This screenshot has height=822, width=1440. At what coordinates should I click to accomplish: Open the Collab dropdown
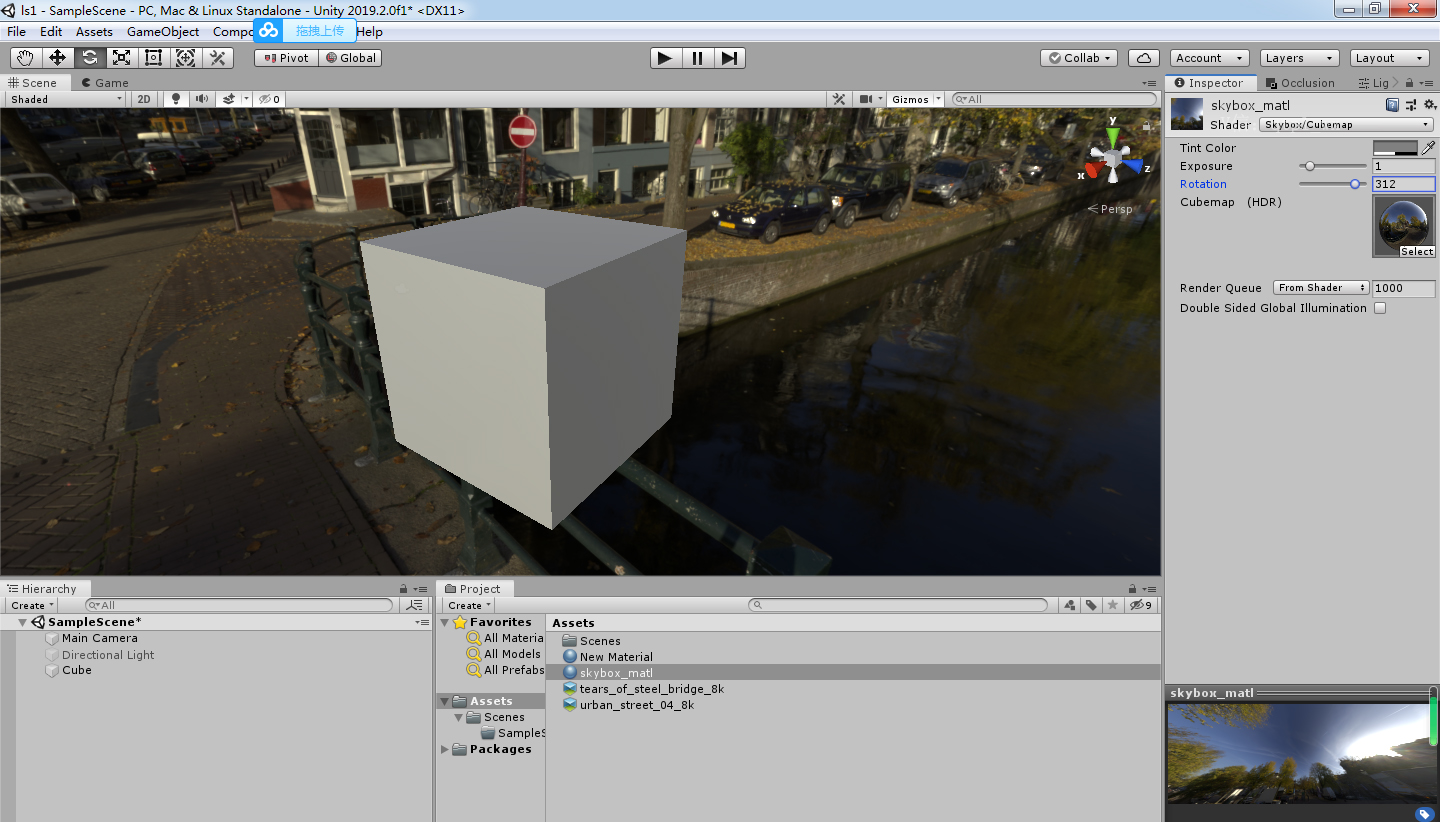tap(1078, 58)
